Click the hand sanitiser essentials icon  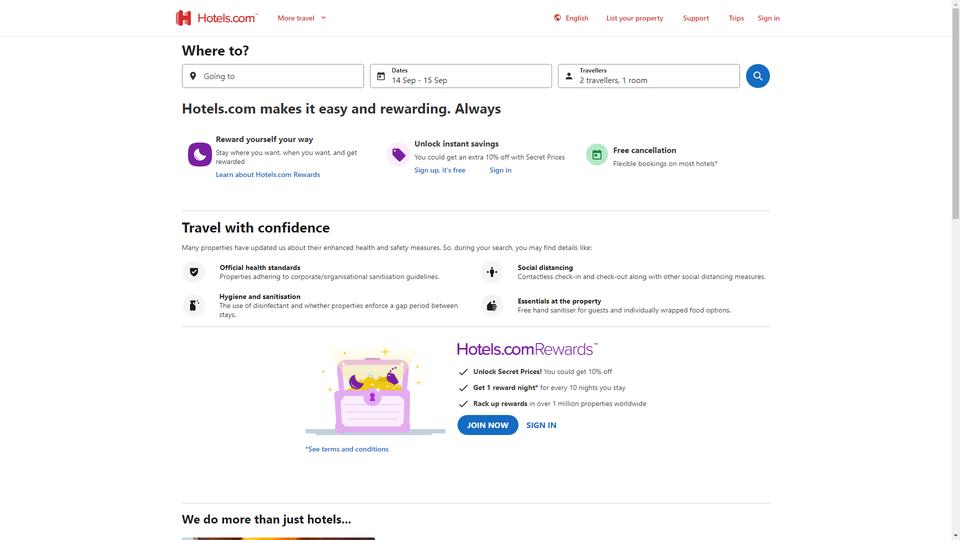492,305
